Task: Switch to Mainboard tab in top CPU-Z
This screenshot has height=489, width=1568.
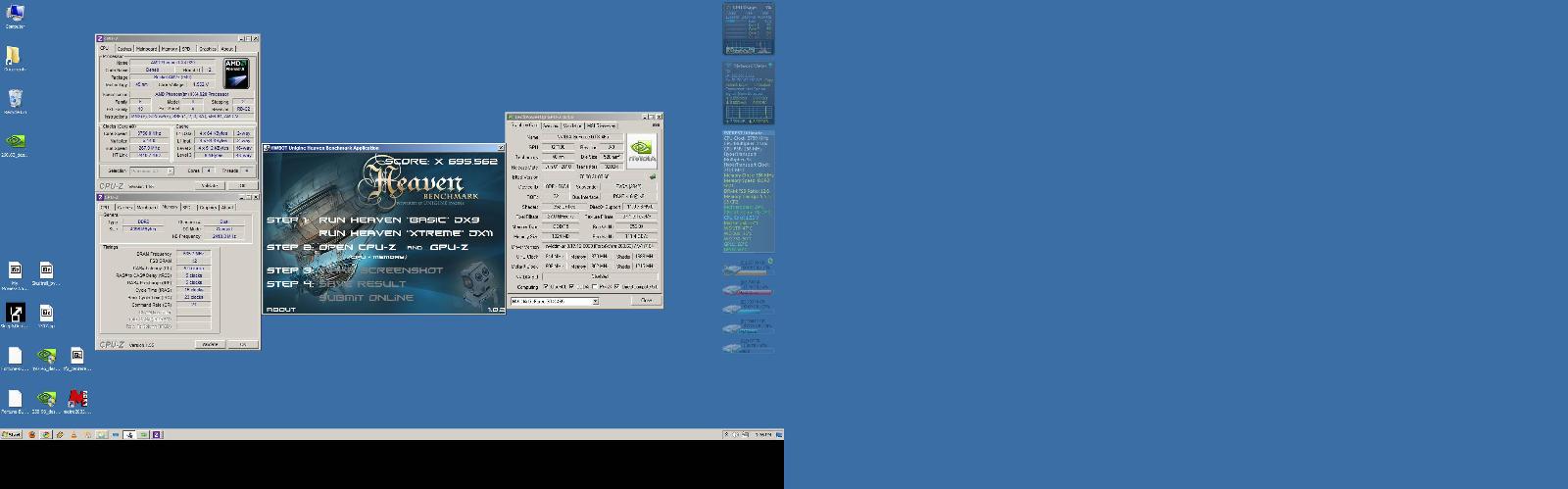Action: coord(146,48)
